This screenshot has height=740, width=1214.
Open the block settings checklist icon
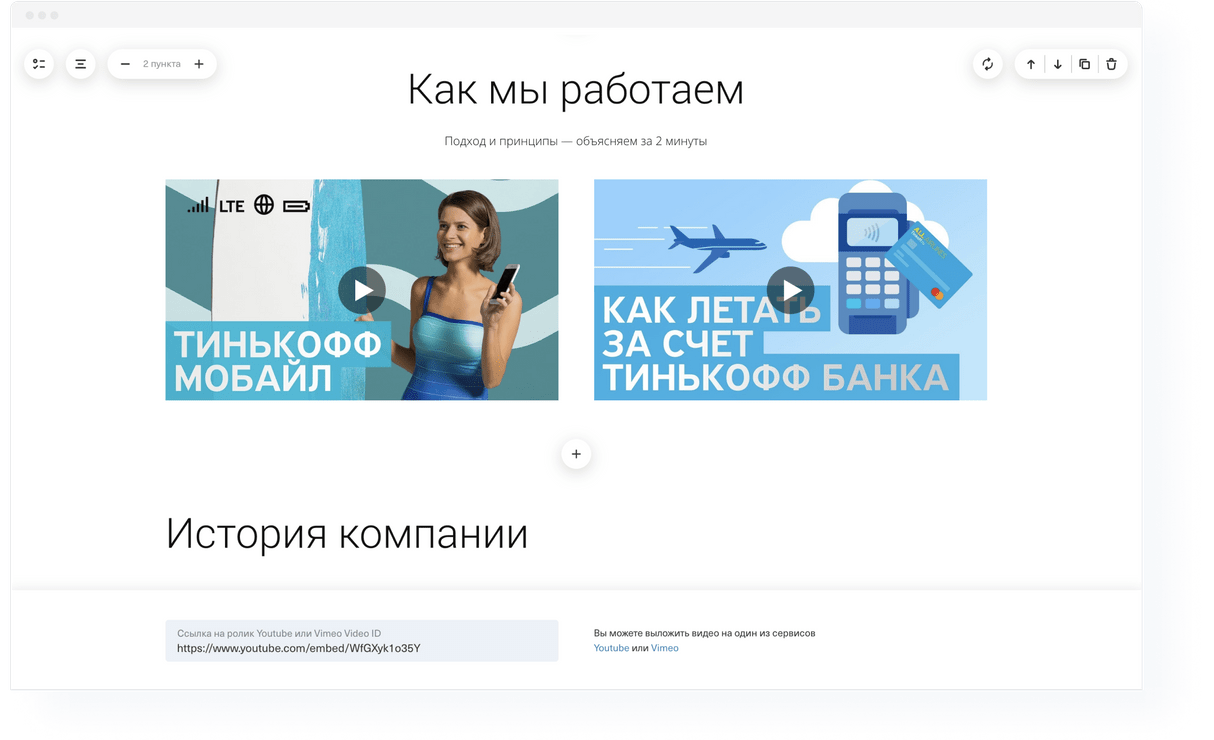click(39, 64)
